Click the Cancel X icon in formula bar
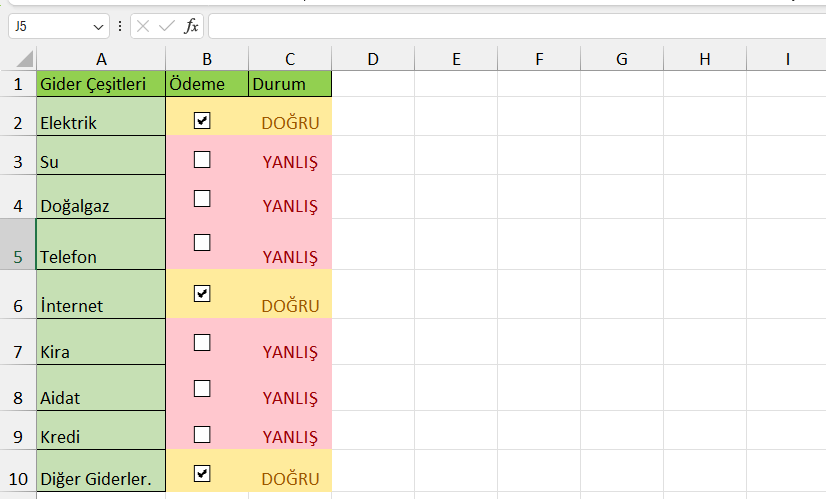The image size is (826, 499). [x=144, y=26]
